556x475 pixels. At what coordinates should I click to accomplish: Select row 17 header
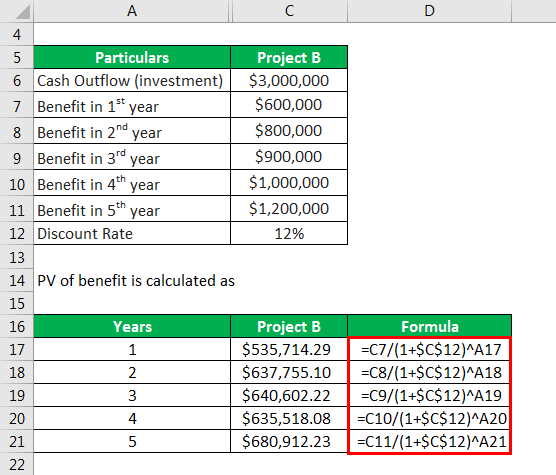tap(17, 350)
